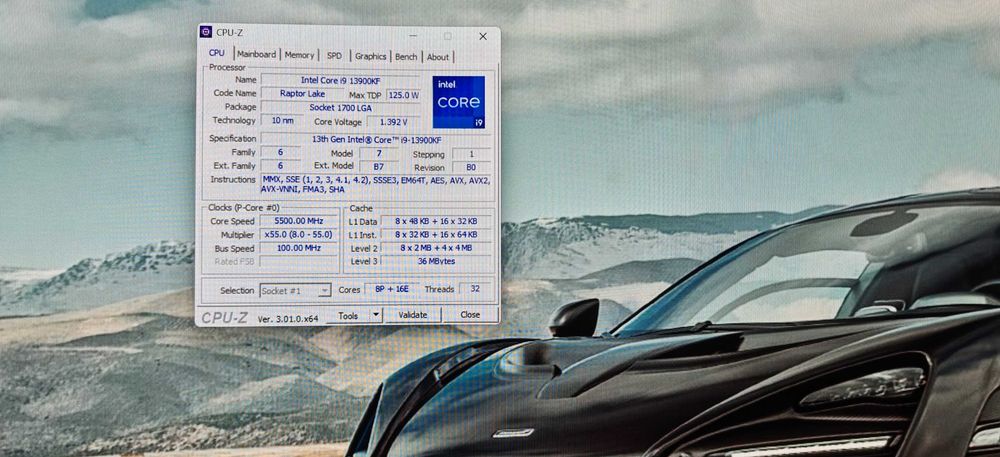
Task: Show the About tab
Action: point(438,57)
